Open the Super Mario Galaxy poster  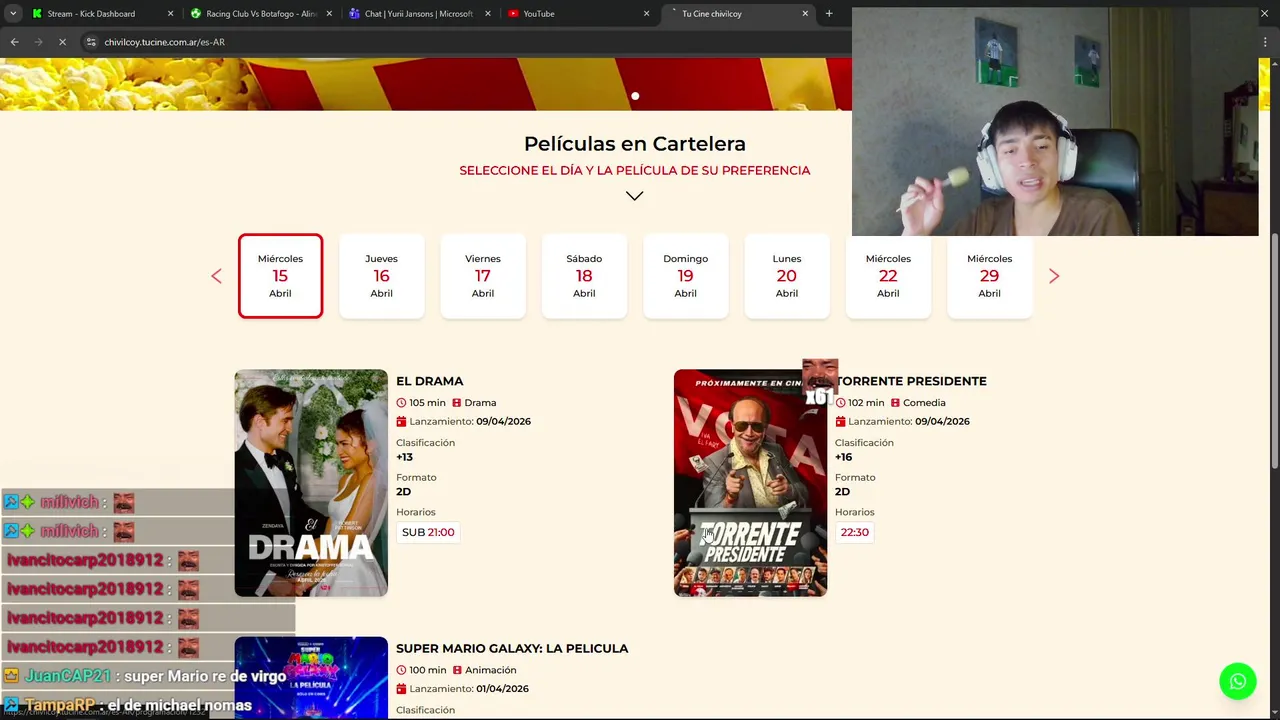pos(311,678)
